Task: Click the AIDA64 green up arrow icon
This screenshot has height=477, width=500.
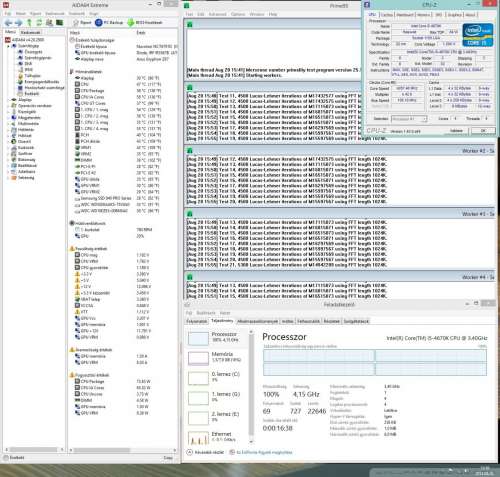Action: pos(29,23)
